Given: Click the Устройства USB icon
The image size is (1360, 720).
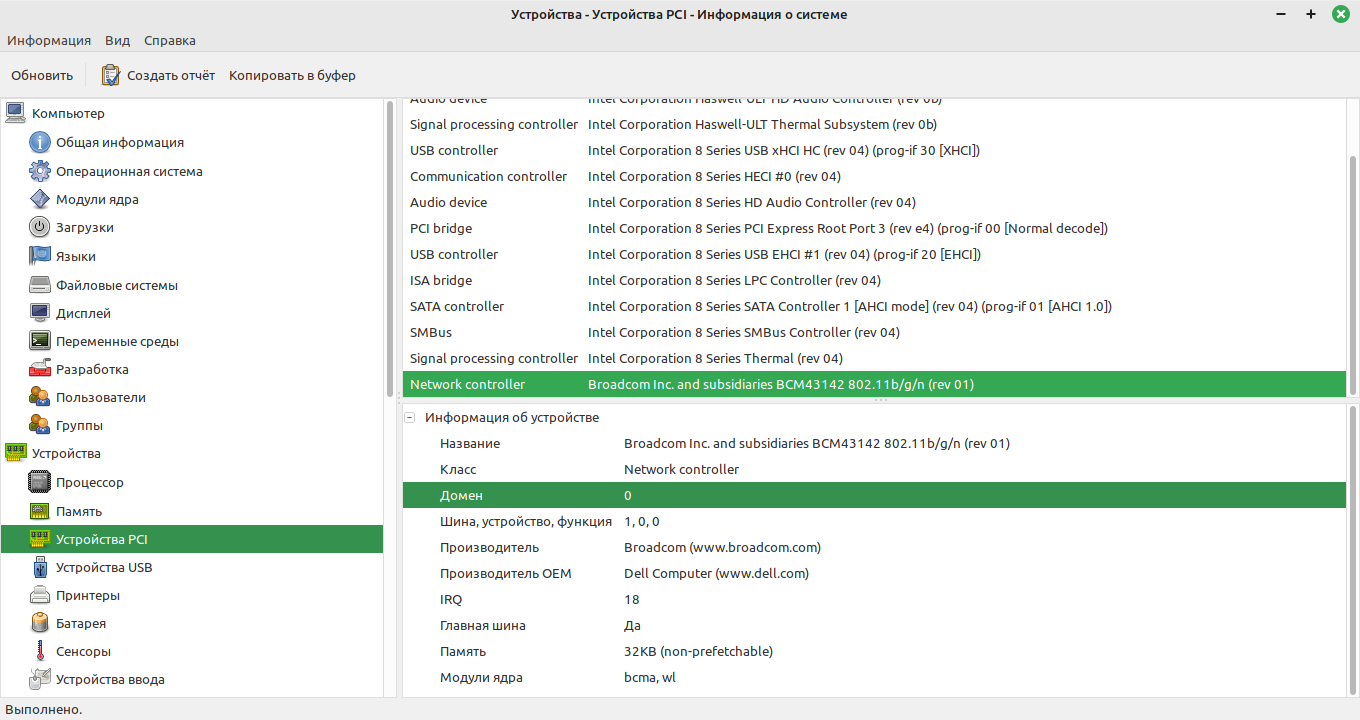Looking at the screenshot, I should coord(40,567).
